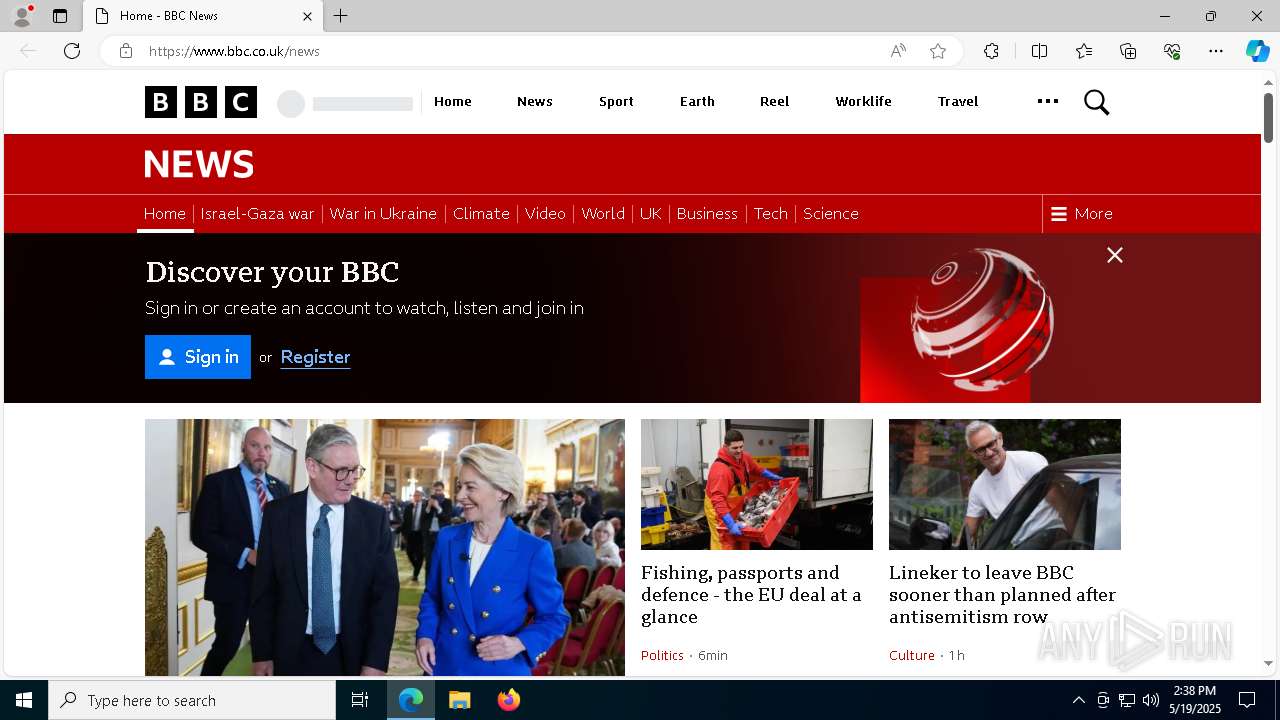Launch Firefox from the taskbar

(509, 700)
